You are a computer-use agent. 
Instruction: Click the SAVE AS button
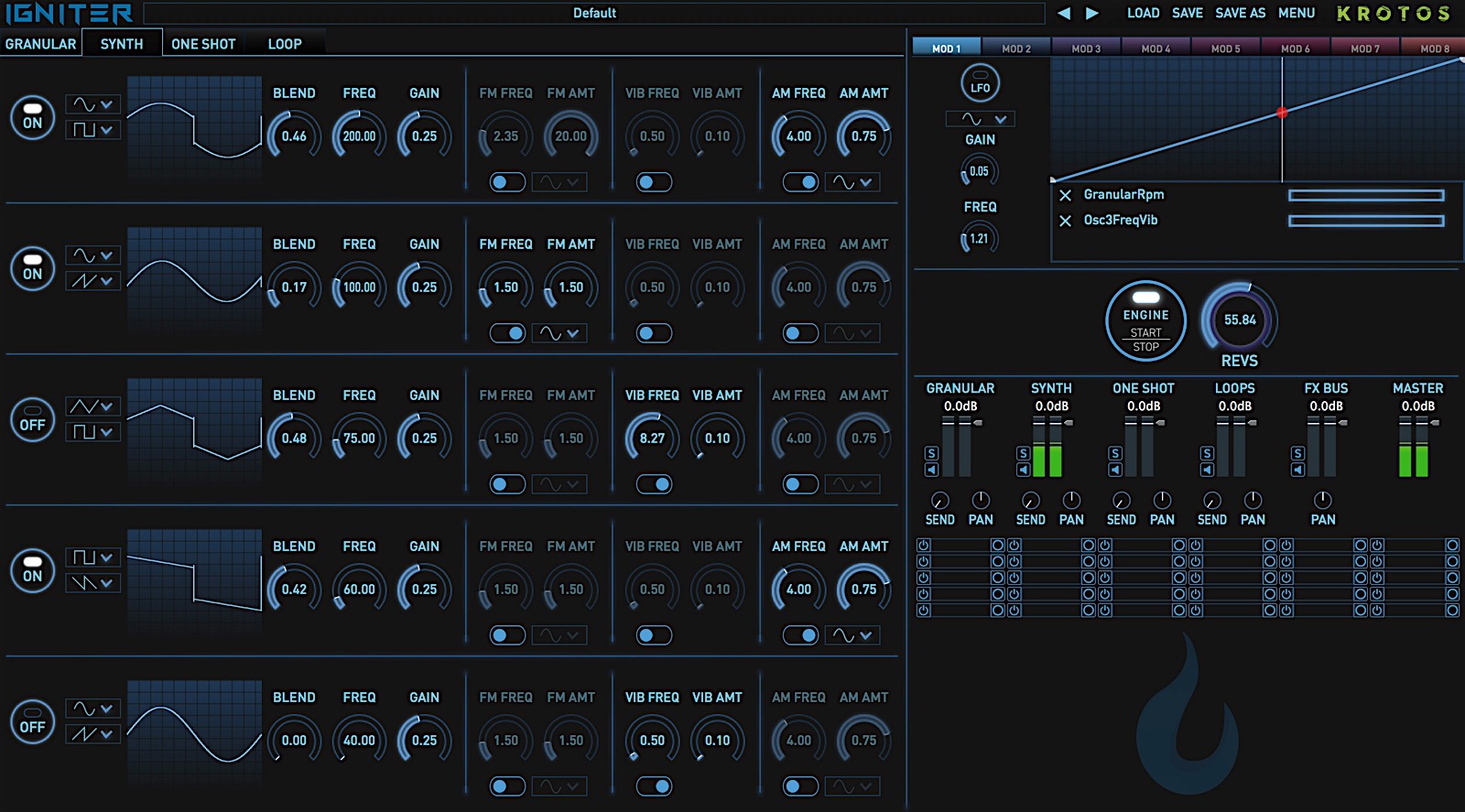(x=1240, y=13)
